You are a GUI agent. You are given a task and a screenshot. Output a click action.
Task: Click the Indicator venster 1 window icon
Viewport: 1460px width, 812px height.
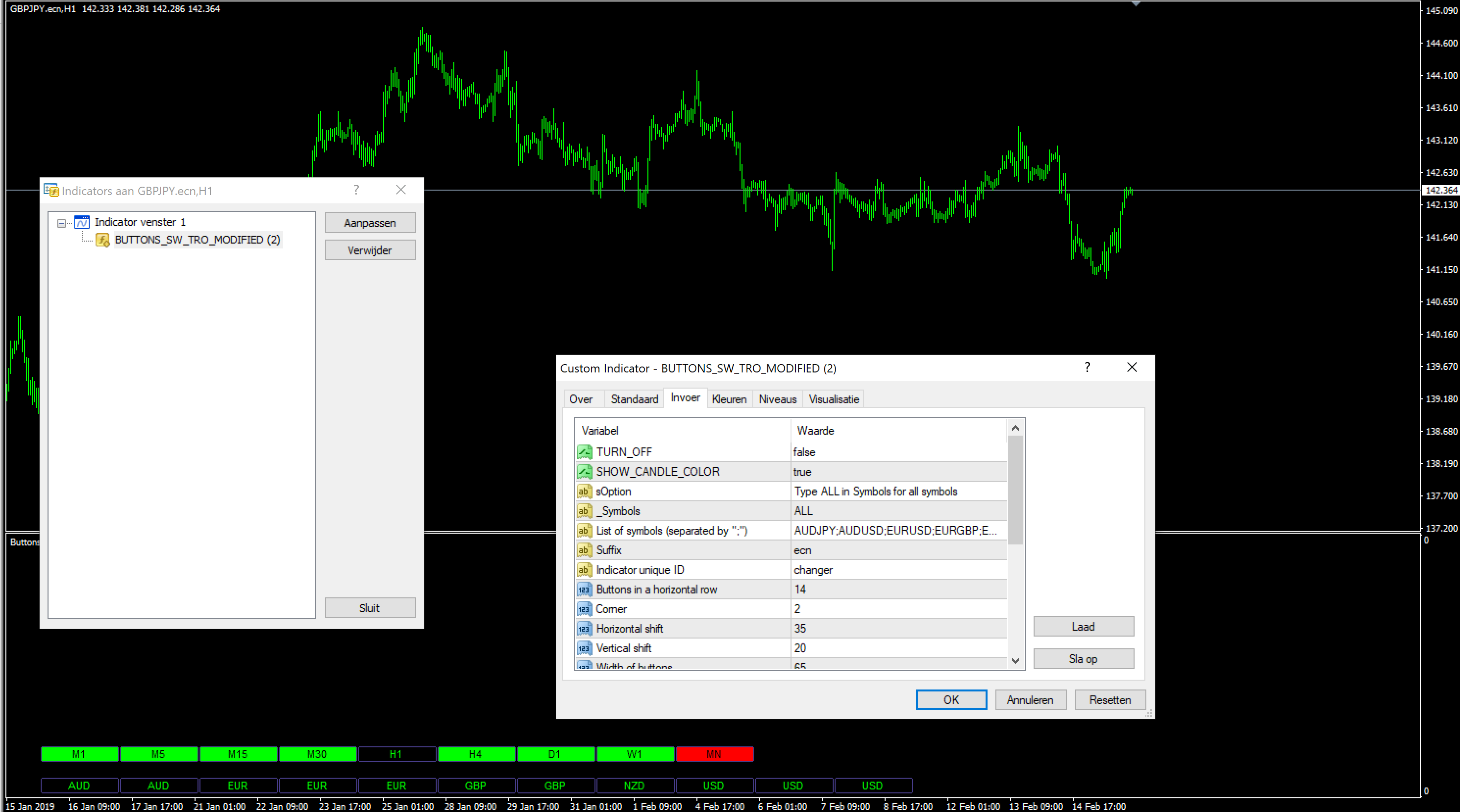82,222
